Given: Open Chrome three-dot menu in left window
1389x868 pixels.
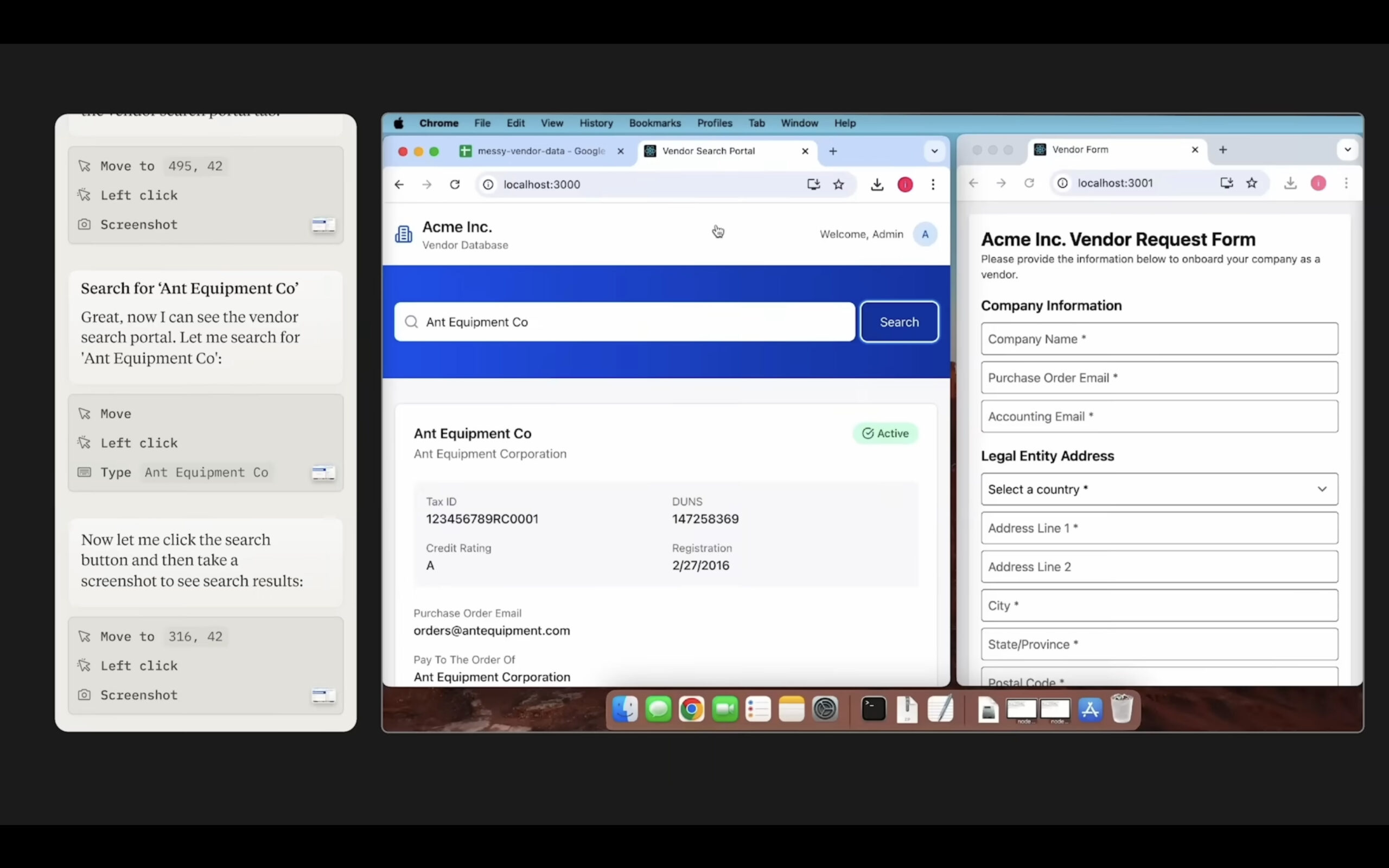Looking at the screenshot, I should click(x=933, y=184).
